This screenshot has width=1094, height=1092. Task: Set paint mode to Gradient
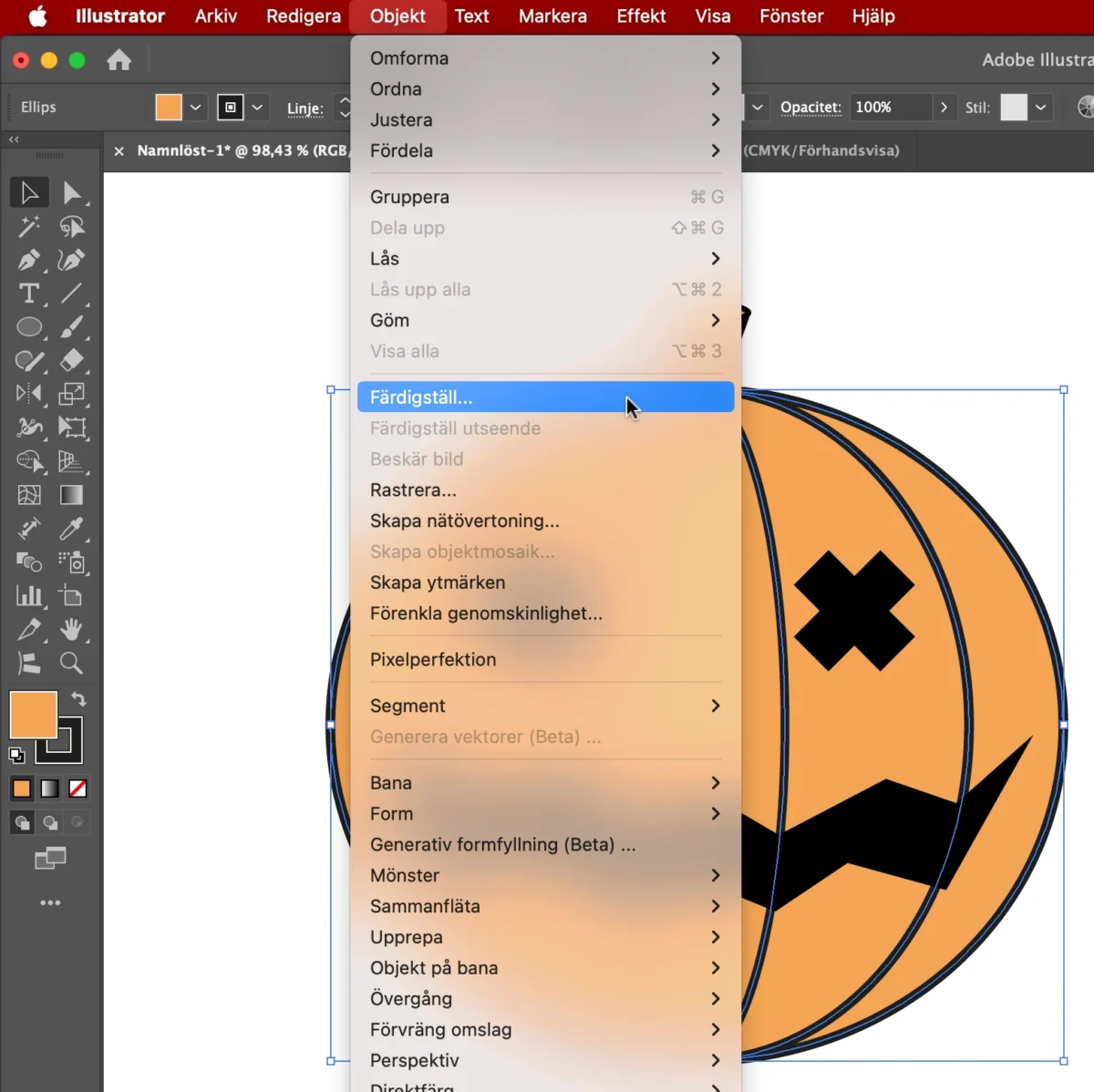click(x=50, y=788)
